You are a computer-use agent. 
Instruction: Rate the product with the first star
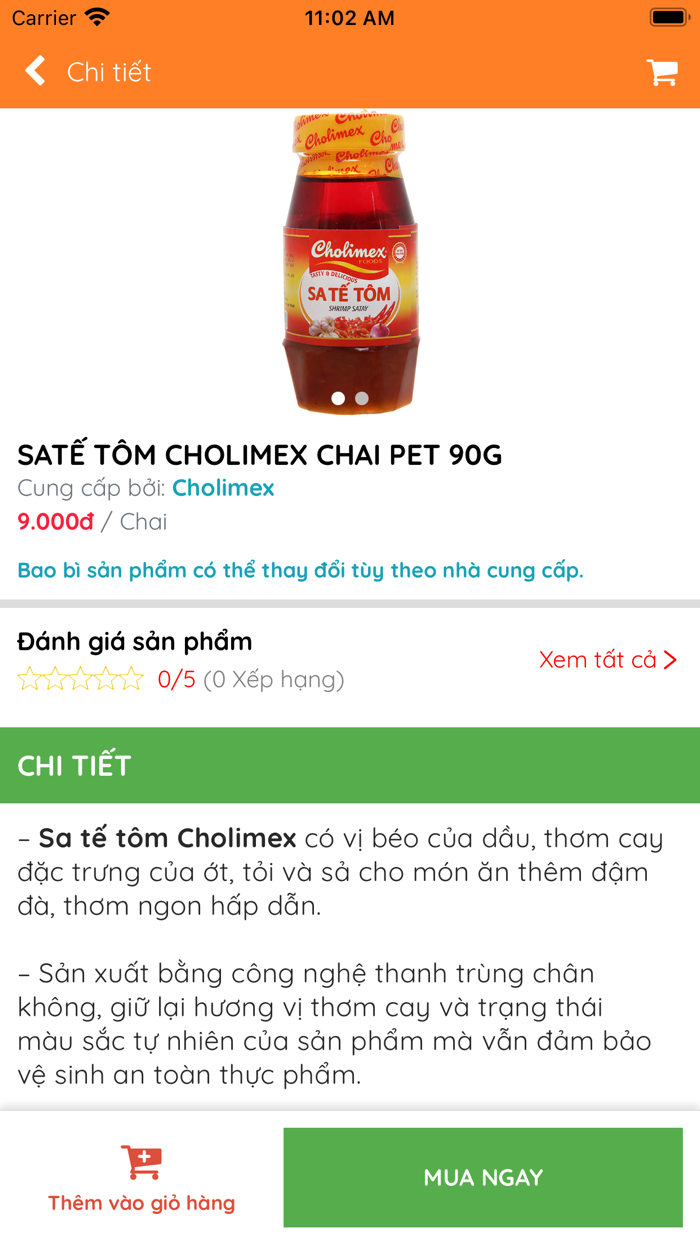pos(29,680)
